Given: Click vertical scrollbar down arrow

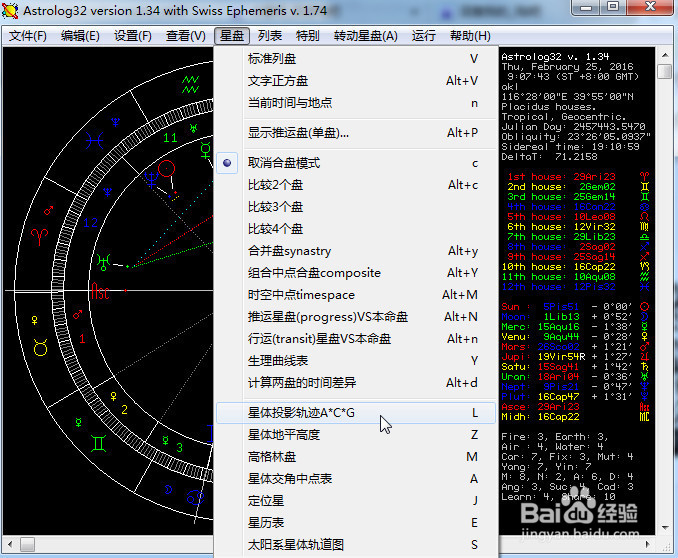Looking at the screenshot, I should 665,528.
